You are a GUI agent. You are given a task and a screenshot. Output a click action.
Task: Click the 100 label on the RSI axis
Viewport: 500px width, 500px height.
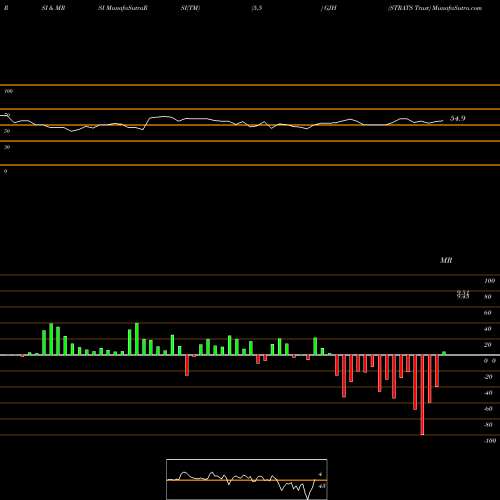tap(8, 91)
